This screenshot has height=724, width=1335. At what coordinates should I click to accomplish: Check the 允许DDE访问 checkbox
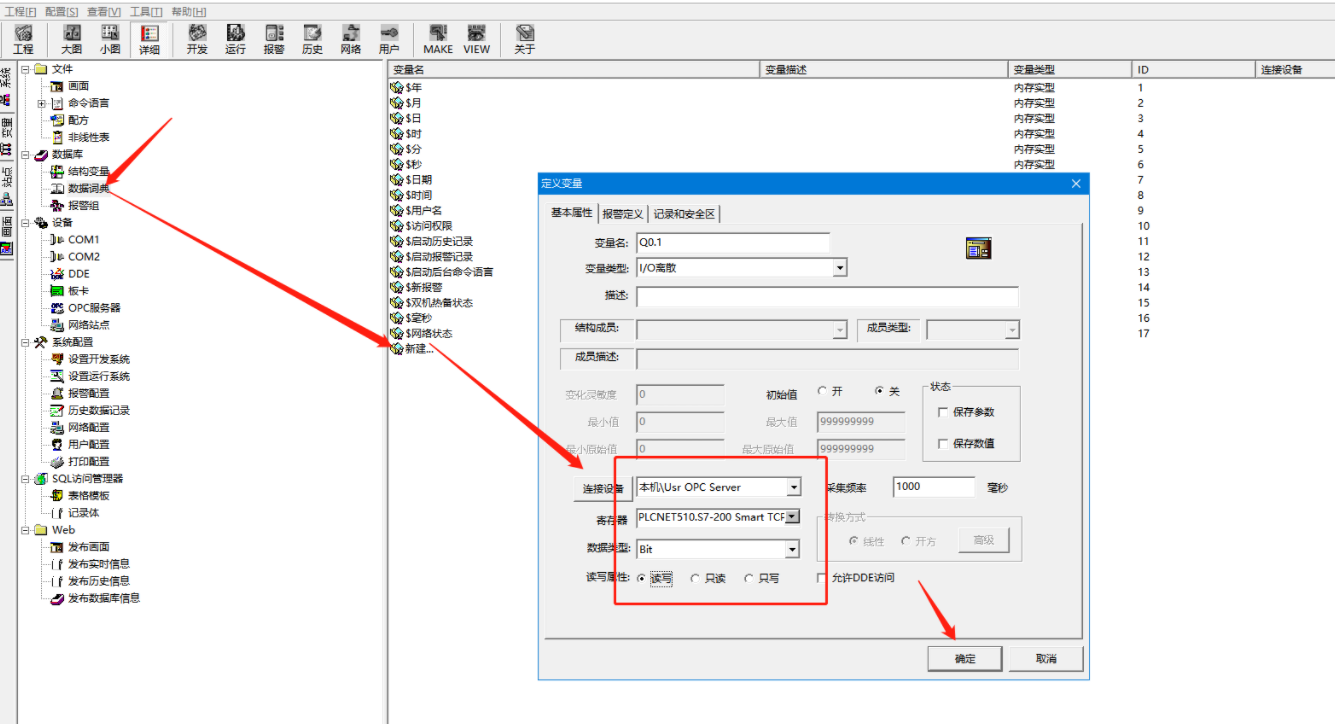coord(823,578)
